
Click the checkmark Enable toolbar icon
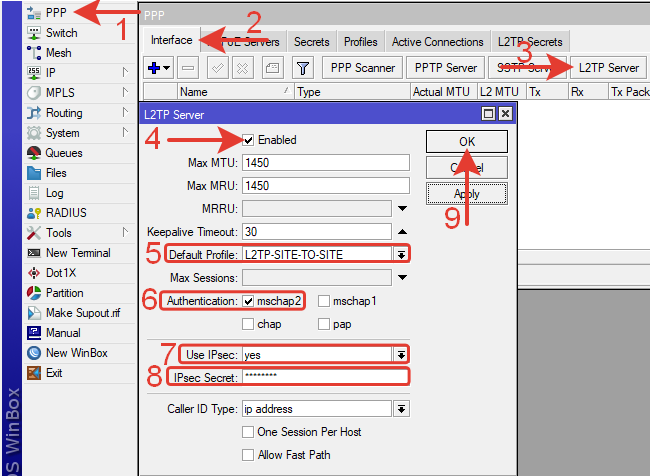[217, 68]
